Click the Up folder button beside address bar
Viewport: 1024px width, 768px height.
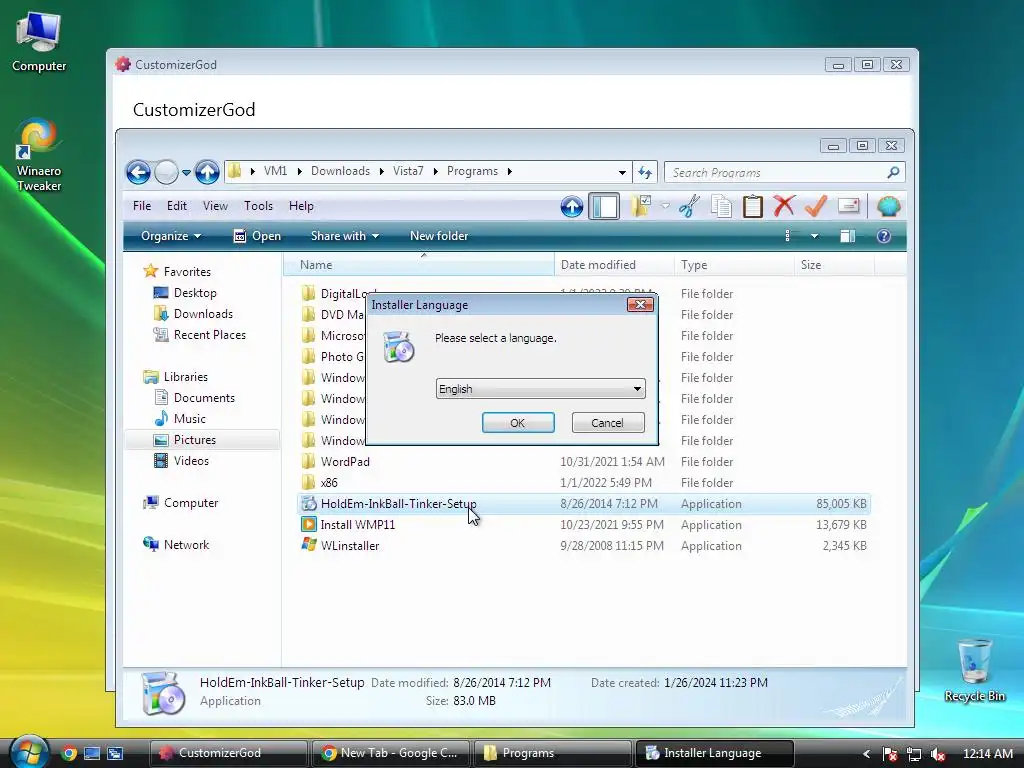pyautogui.click(x=207, y=172)
